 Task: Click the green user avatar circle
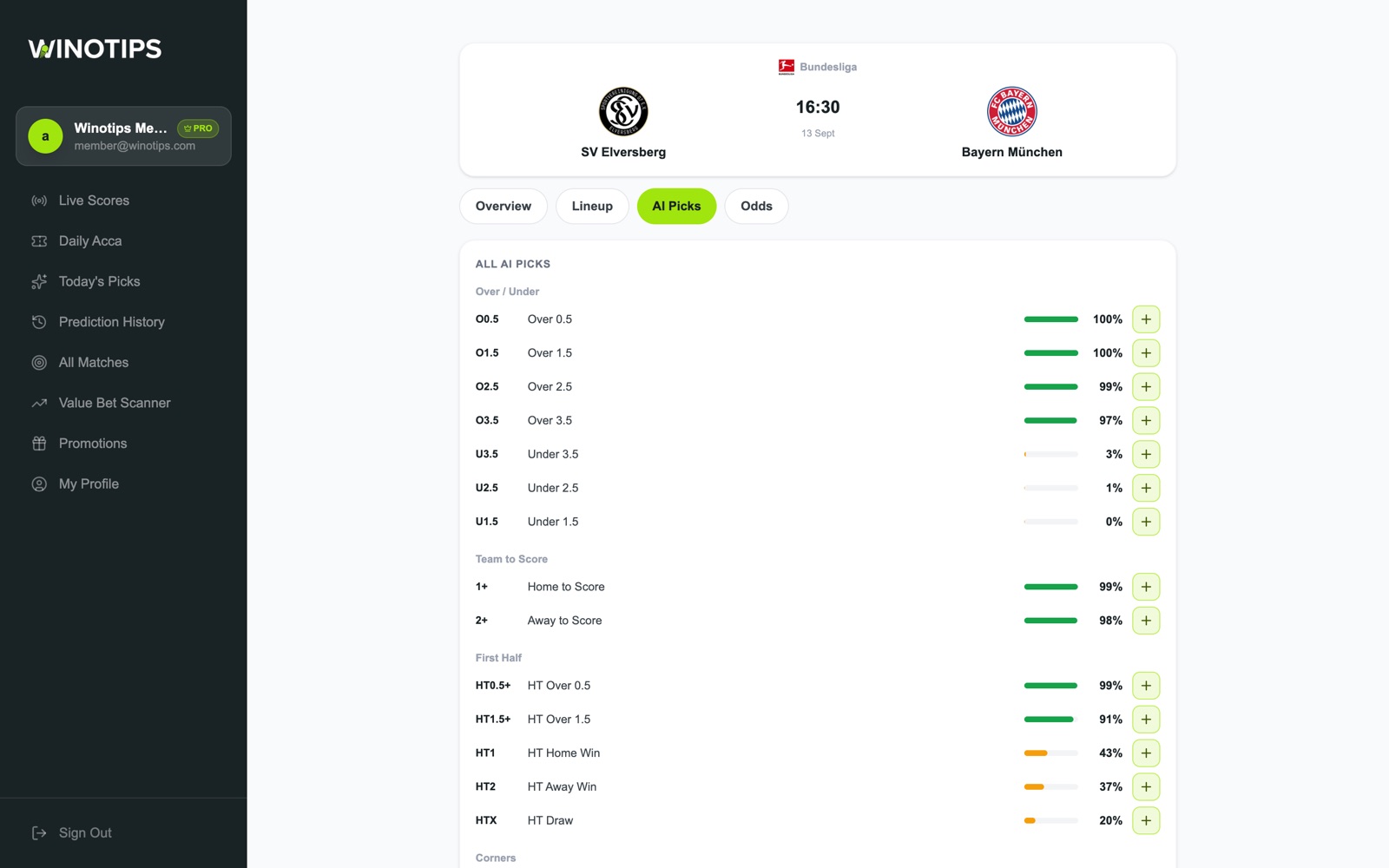(x=45, y=136)
